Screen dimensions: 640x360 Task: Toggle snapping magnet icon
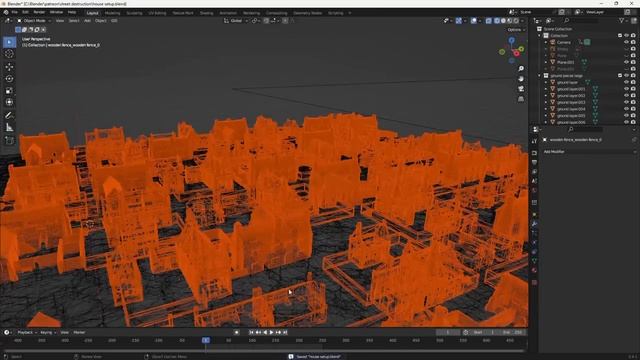tap(266, 20)
